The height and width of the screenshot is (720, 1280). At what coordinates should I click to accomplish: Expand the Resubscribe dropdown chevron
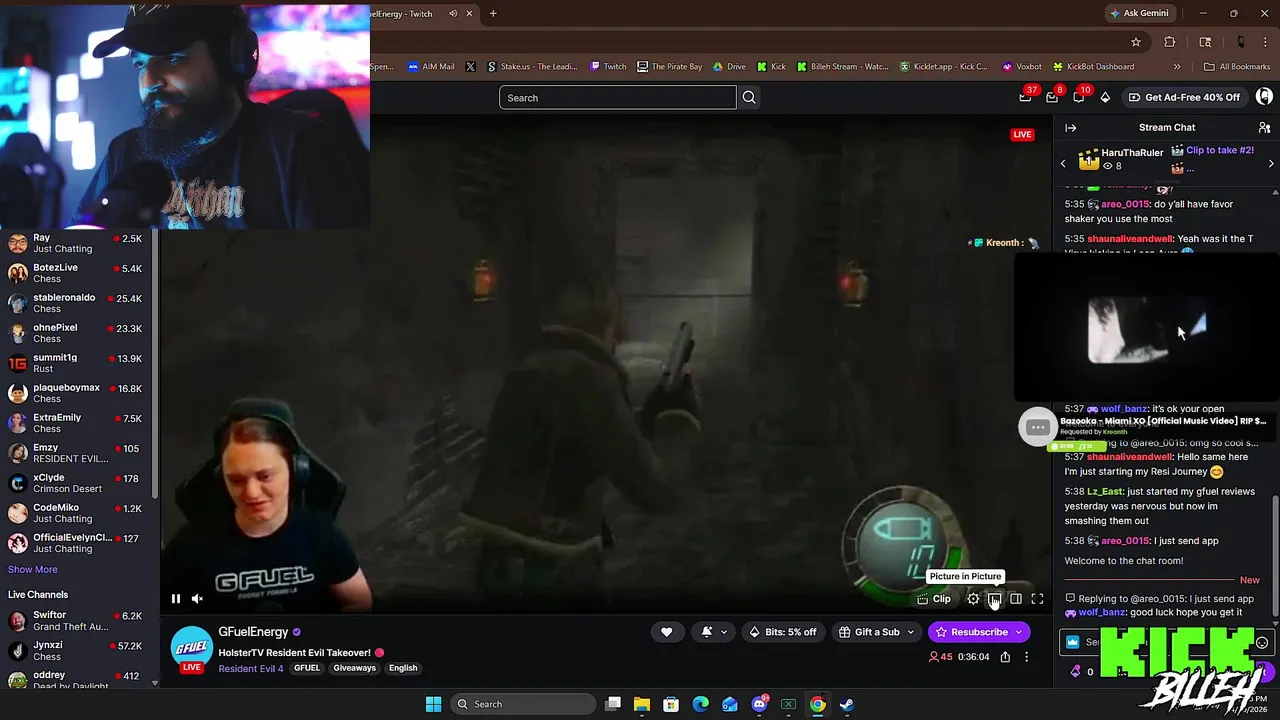pyautogui.click(x=1019, y=632)
